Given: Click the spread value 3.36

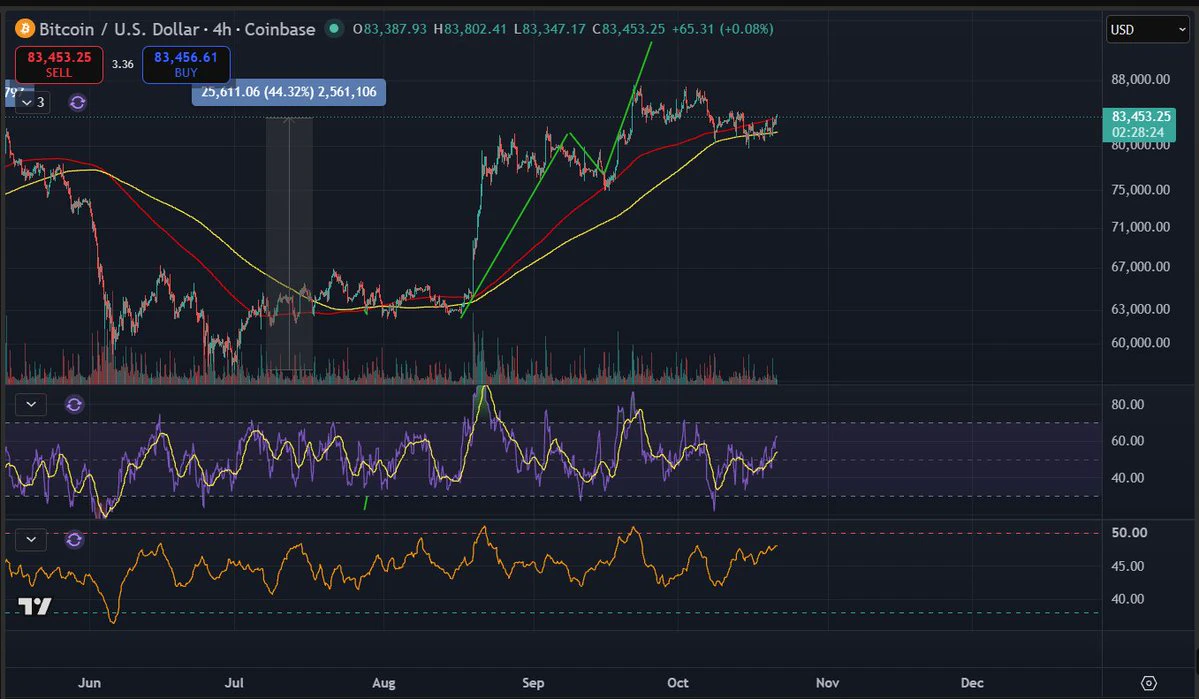Looking at the screenshot, I should (x=122, y=64).
